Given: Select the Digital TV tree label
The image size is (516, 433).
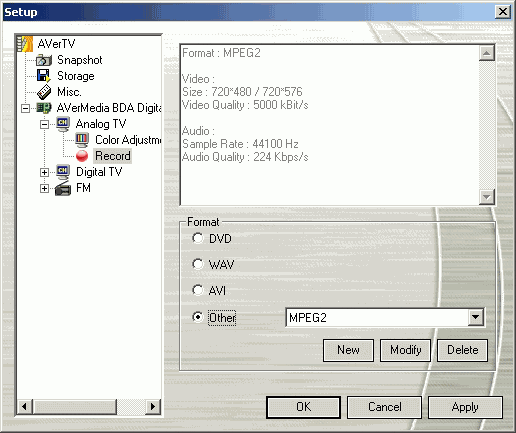Looking at the screenshot, I should (x=99, y=172).
